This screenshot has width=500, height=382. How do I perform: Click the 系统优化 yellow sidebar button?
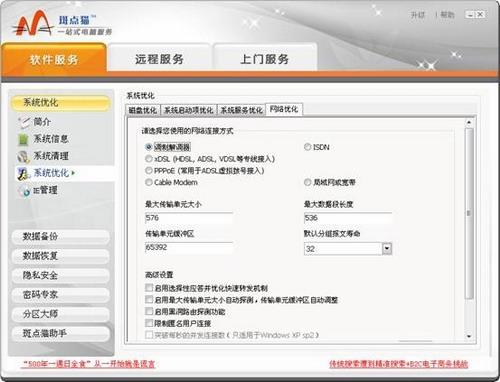click(x=61, y=103)
